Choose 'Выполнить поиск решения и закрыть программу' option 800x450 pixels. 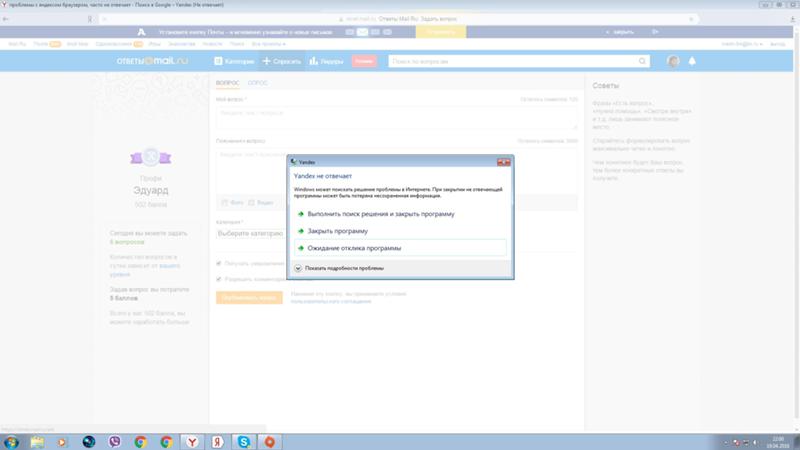(x=401, y=214)
